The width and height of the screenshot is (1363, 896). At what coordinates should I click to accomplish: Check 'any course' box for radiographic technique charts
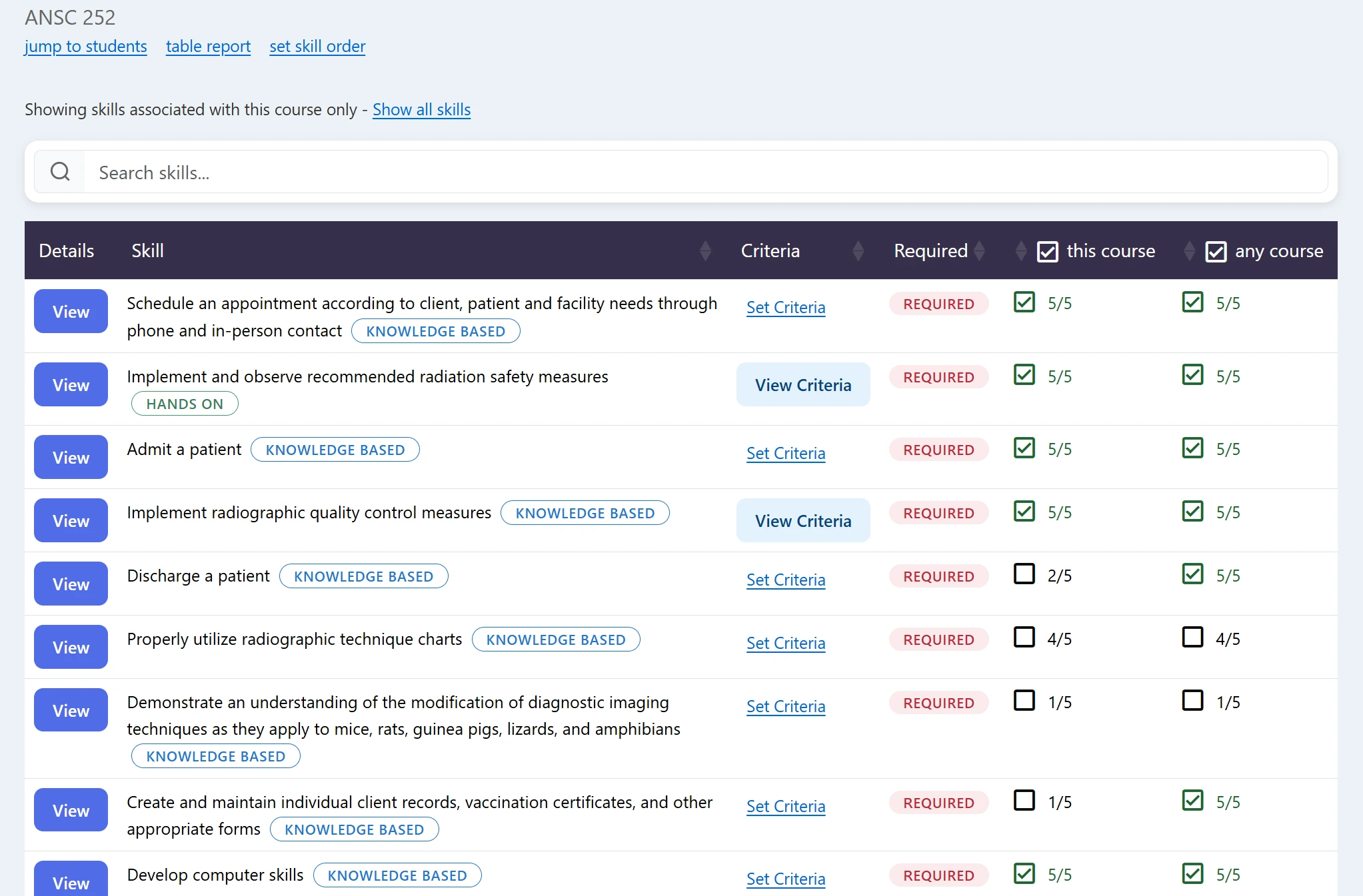click(x=1192, y=637)
